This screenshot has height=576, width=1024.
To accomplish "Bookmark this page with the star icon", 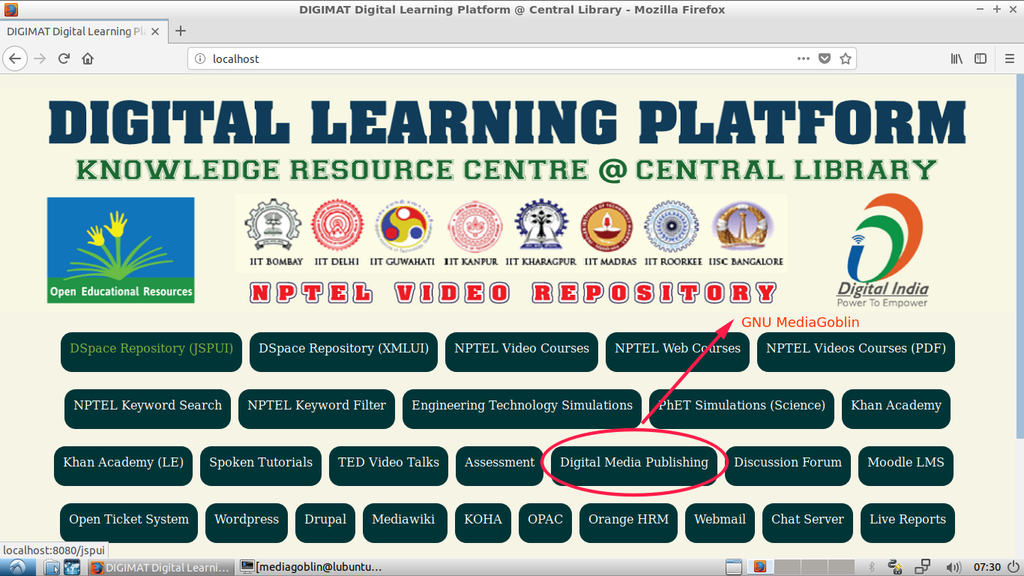I will (x=845, y=59).
